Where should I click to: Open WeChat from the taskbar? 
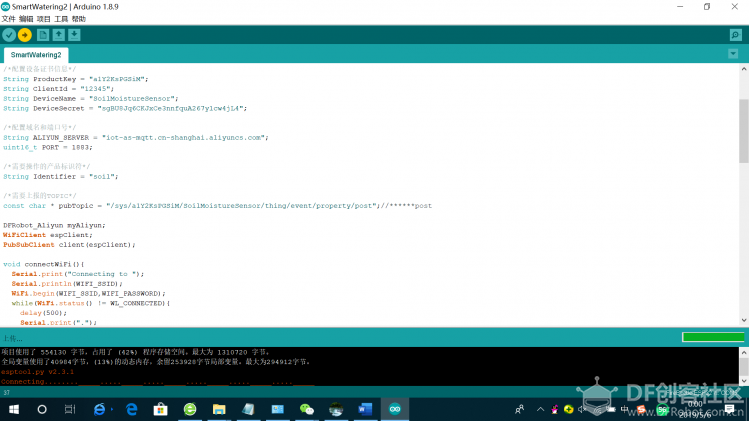[x=307, y=410]
